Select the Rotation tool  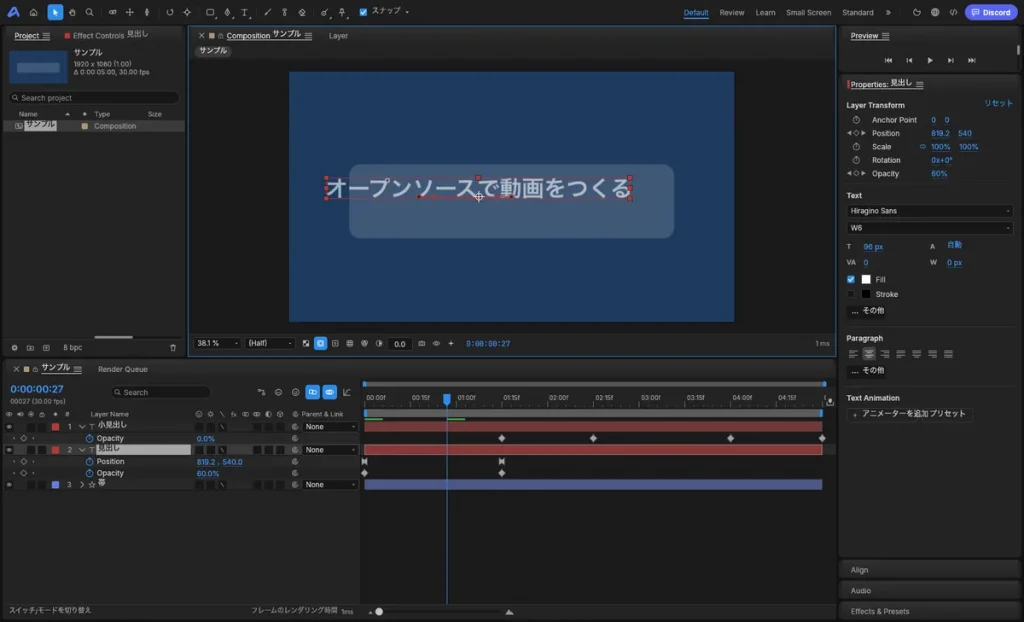pos(170,12)
